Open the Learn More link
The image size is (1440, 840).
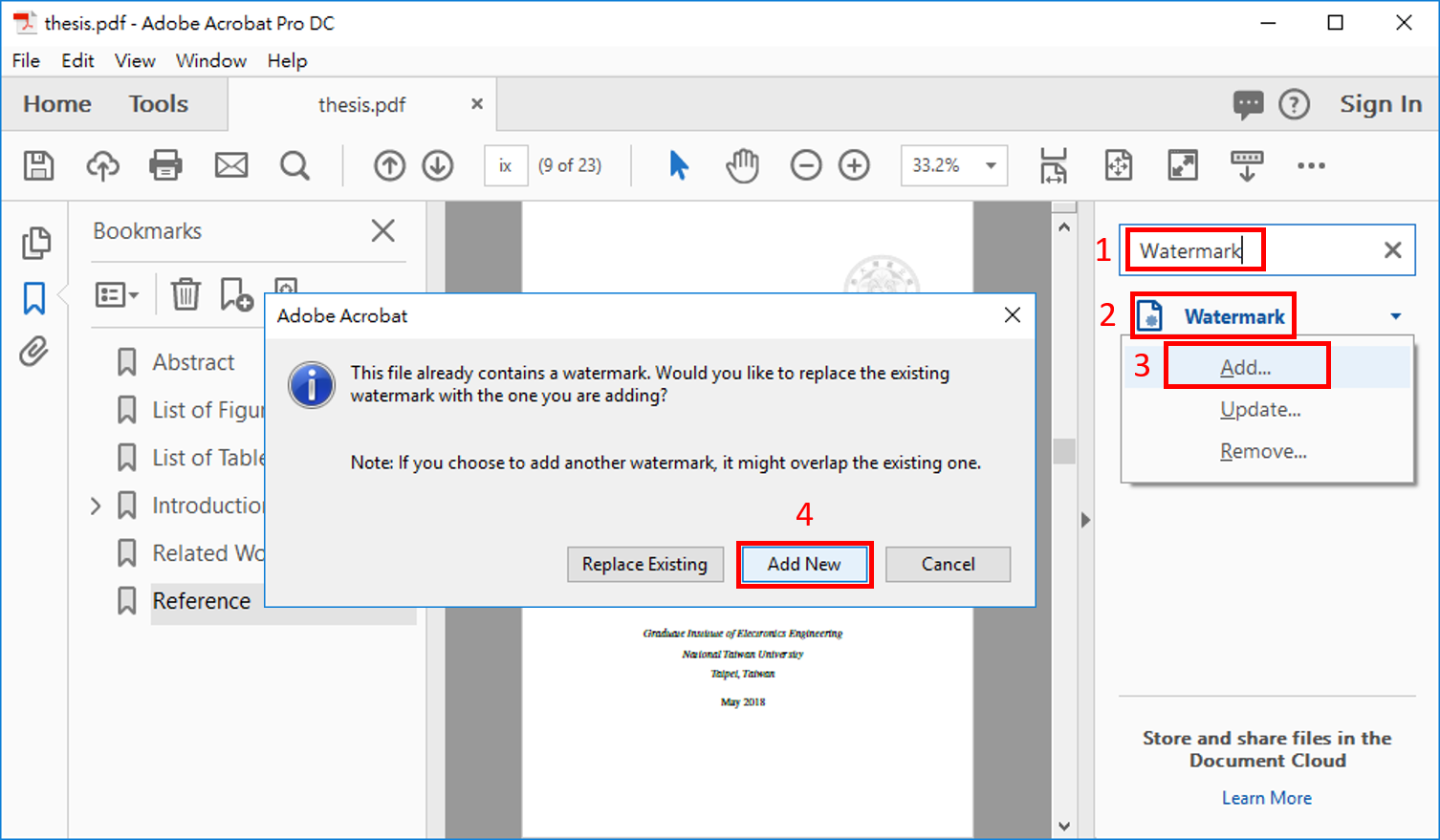click(1267, 798)
